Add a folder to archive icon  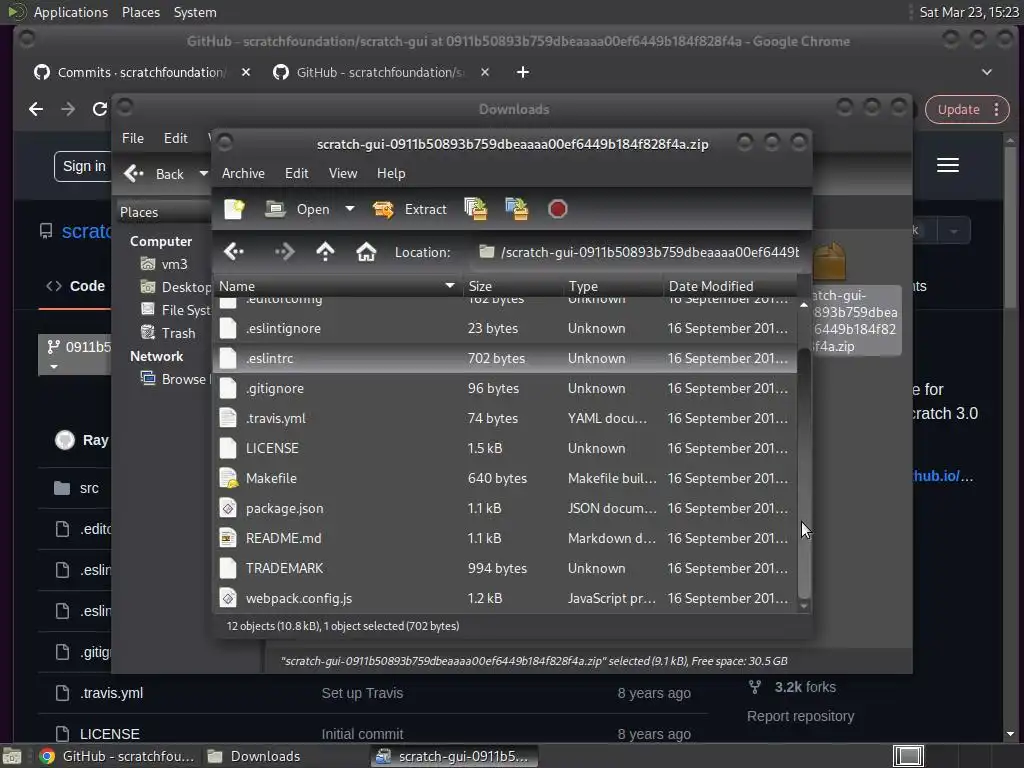(517, 209)
